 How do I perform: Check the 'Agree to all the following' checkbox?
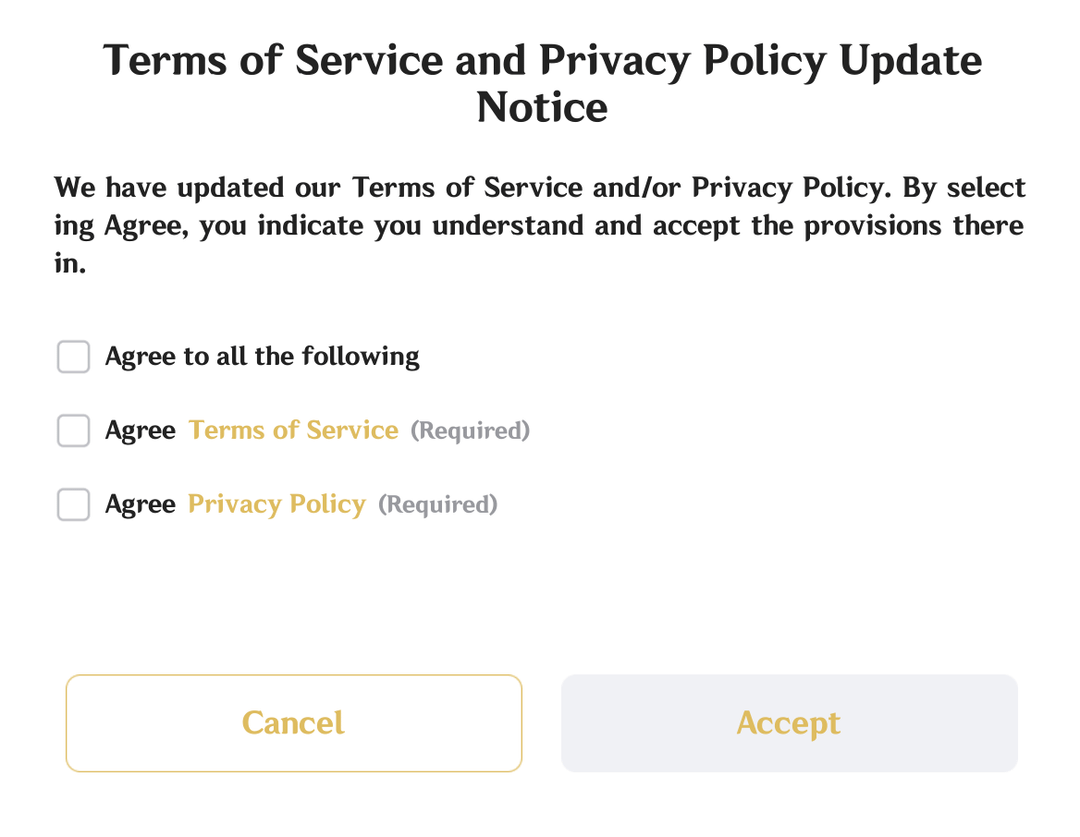click(x=73, y=357)
